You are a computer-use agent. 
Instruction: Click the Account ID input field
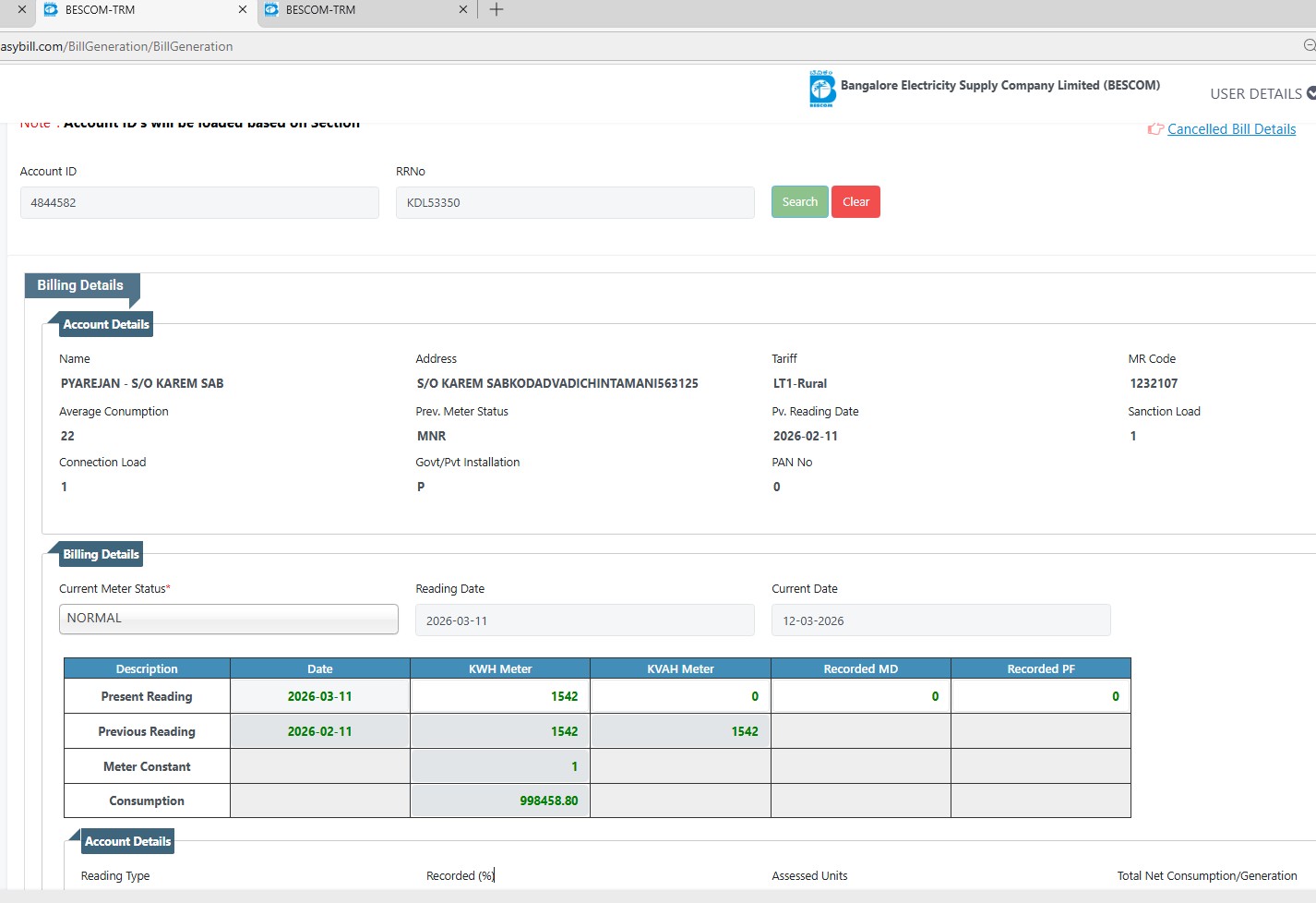(199, 203)
